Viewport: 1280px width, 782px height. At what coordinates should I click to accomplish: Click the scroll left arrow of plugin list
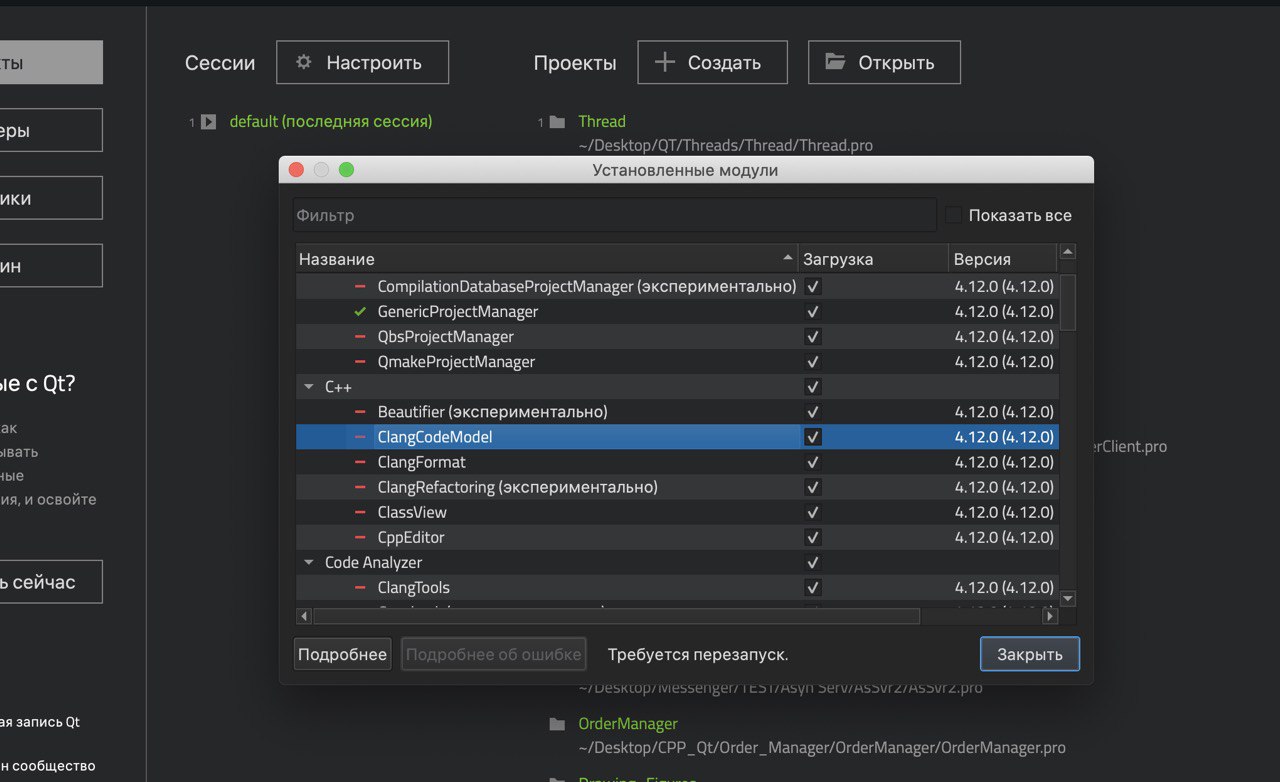coord(305,616)
